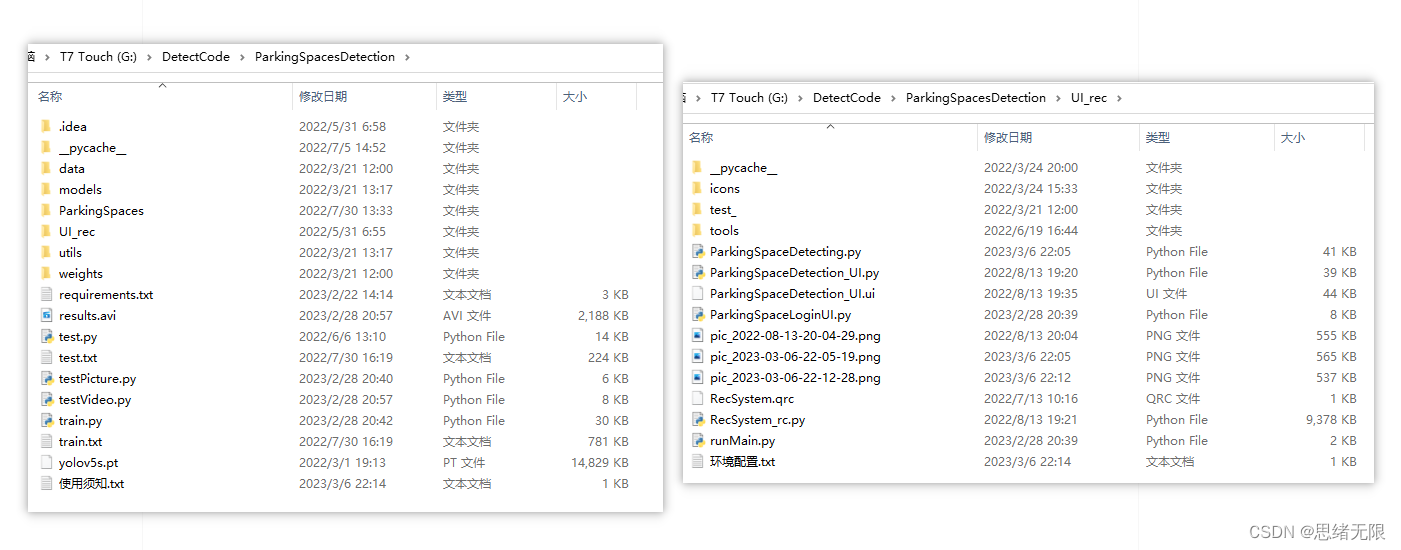This screenshot has width=1401, height=550.
Task: Sort UI_rec window by 名称 column
Action: [x=701, y=137]
